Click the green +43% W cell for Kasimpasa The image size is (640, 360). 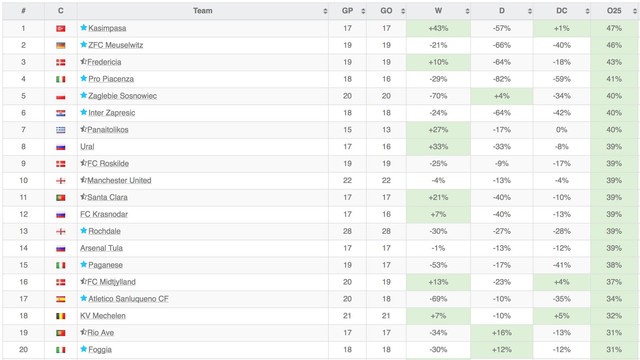coord(438,28)
